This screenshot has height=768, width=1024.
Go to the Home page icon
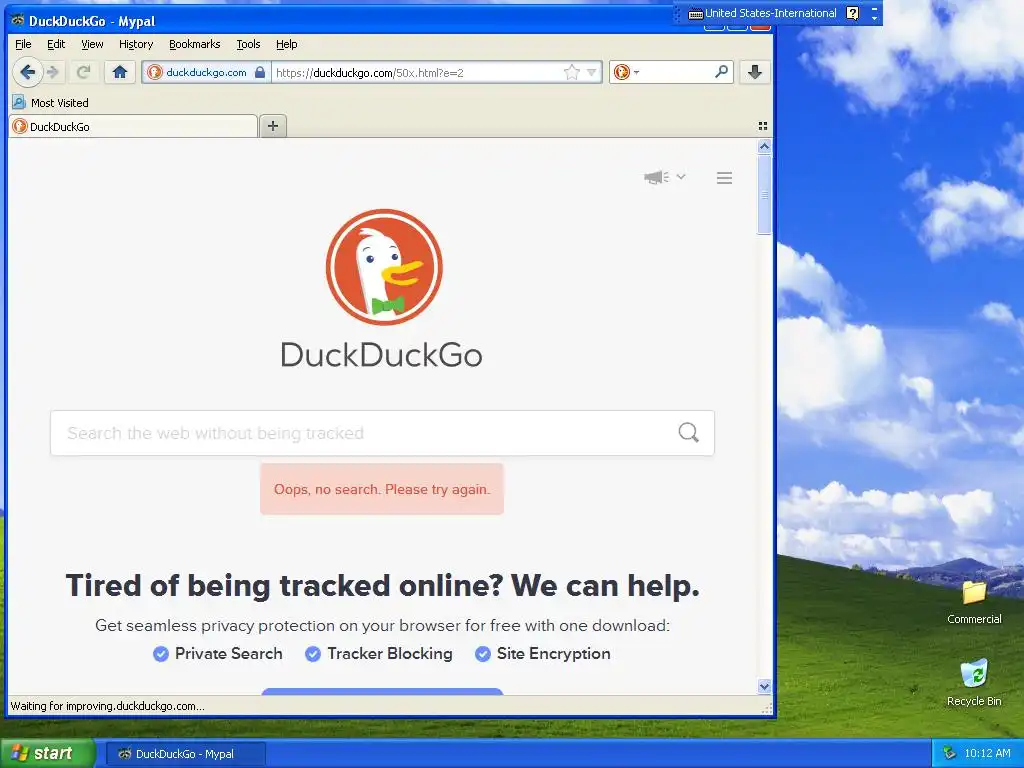[x=120, y=72]
